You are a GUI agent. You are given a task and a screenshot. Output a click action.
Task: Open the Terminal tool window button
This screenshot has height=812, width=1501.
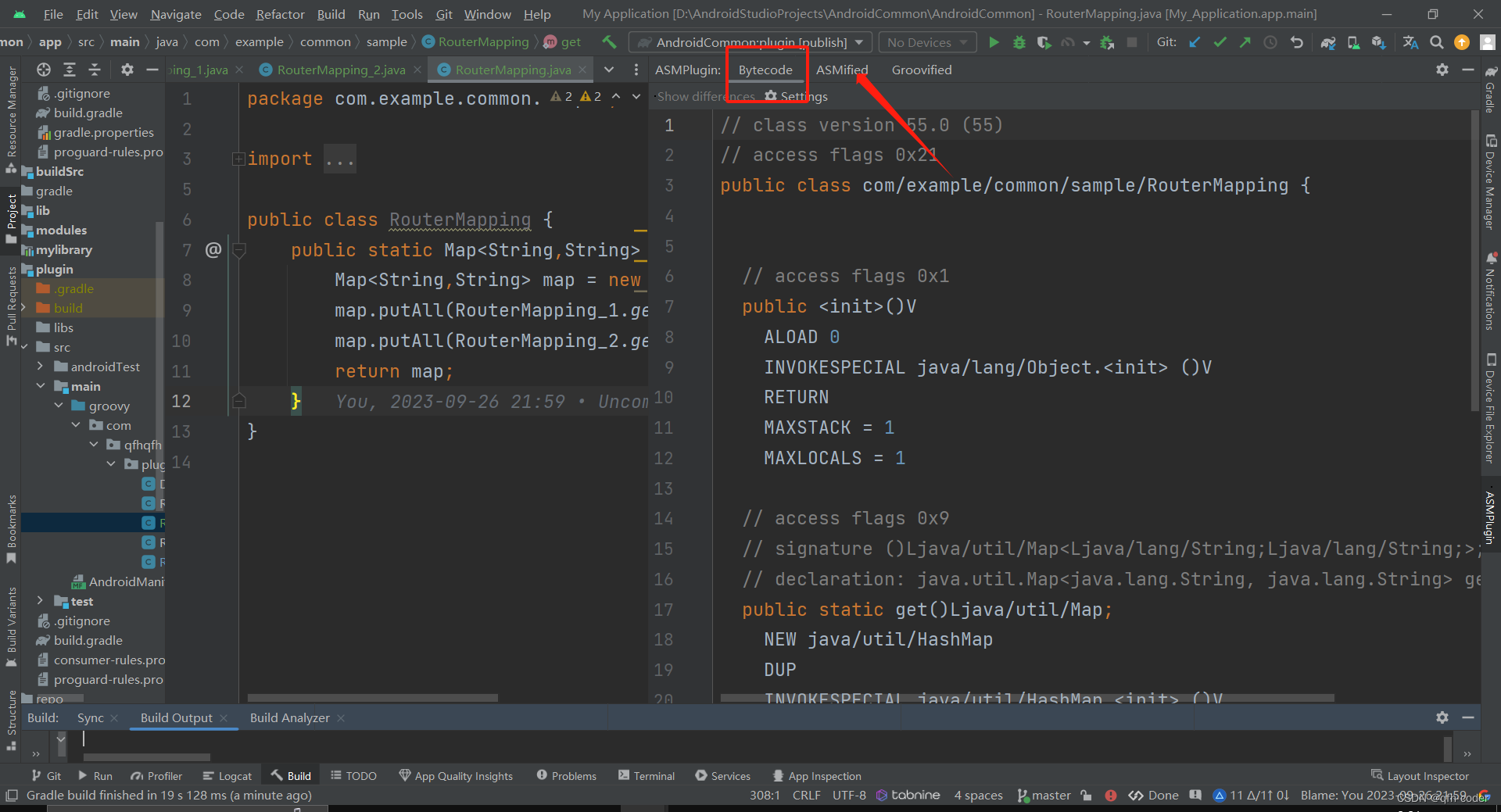(x=647, y=775)
